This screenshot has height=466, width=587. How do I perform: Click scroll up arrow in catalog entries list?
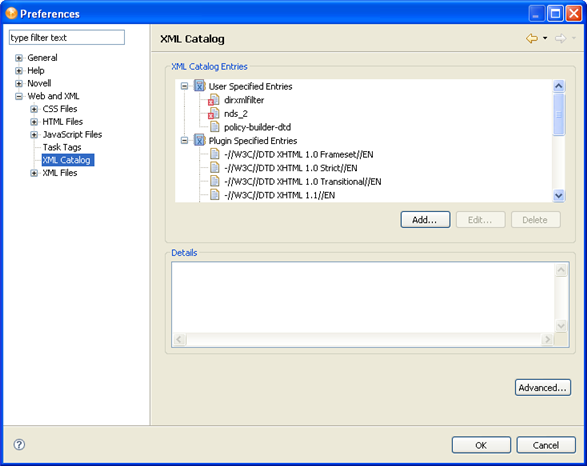coord(559,86)
